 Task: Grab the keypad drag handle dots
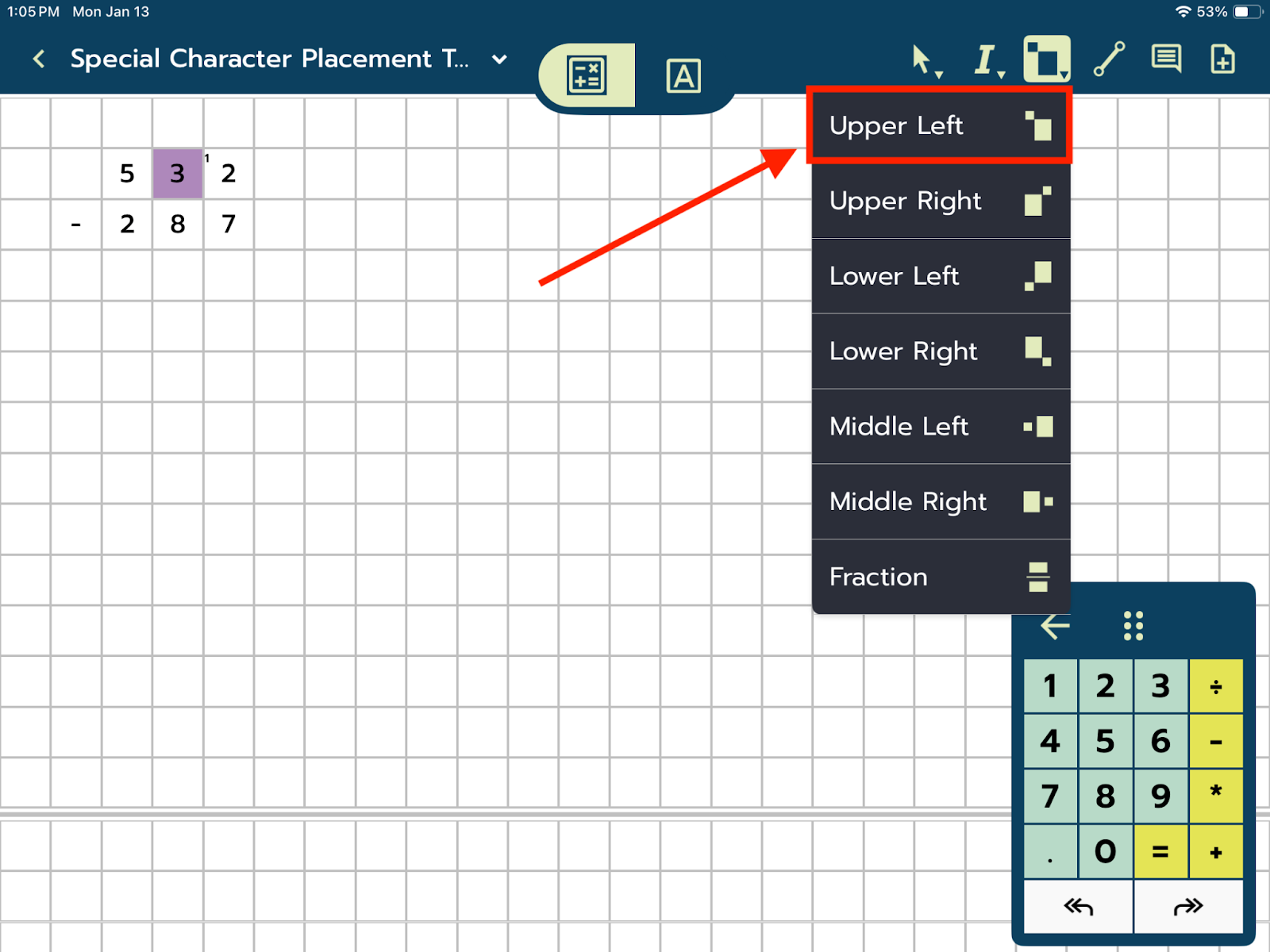pyautogui.click(x=1133, y=626)
